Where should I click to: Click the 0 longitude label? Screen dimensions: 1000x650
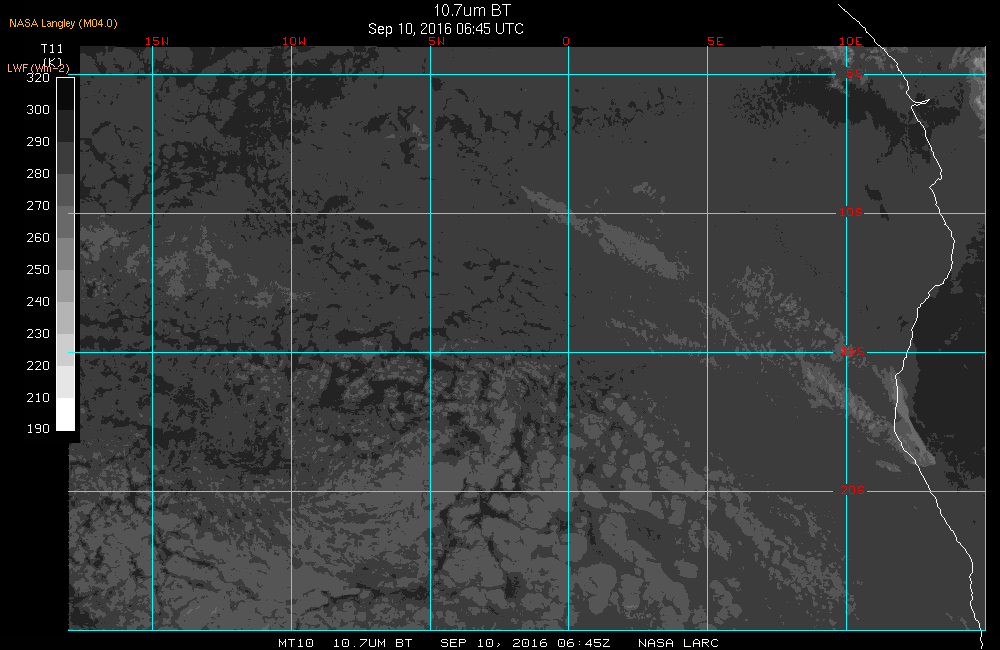click(566, 41)
